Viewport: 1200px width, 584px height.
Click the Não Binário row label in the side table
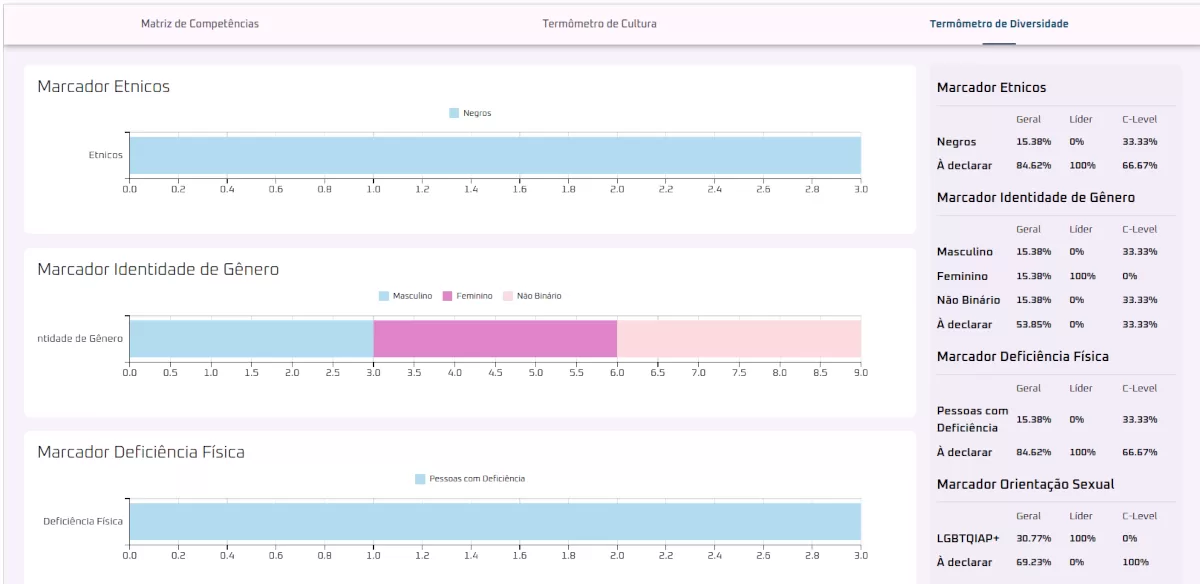[968, 300]
